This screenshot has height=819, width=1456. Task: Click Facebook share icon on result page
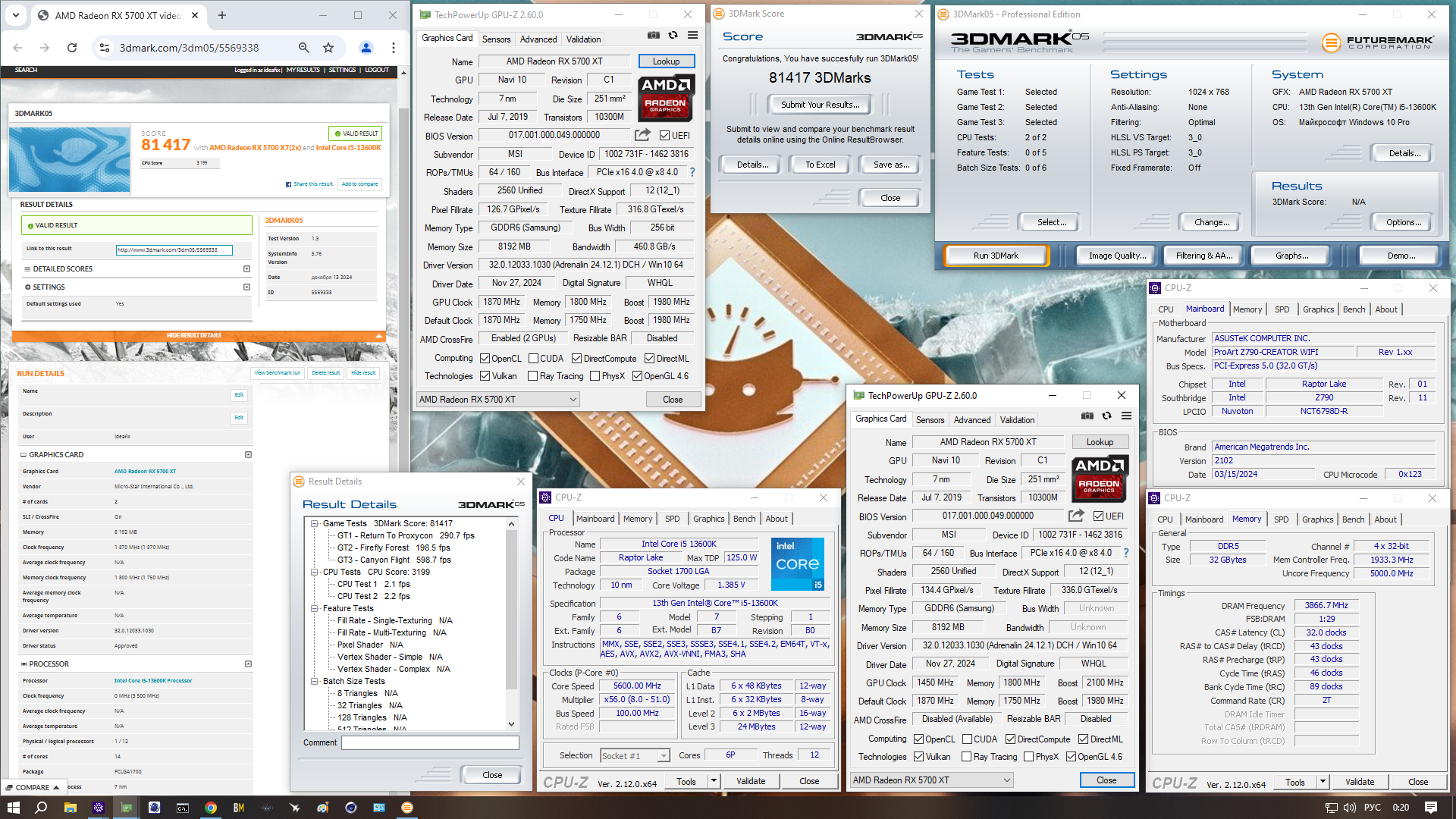pos(288,184)
